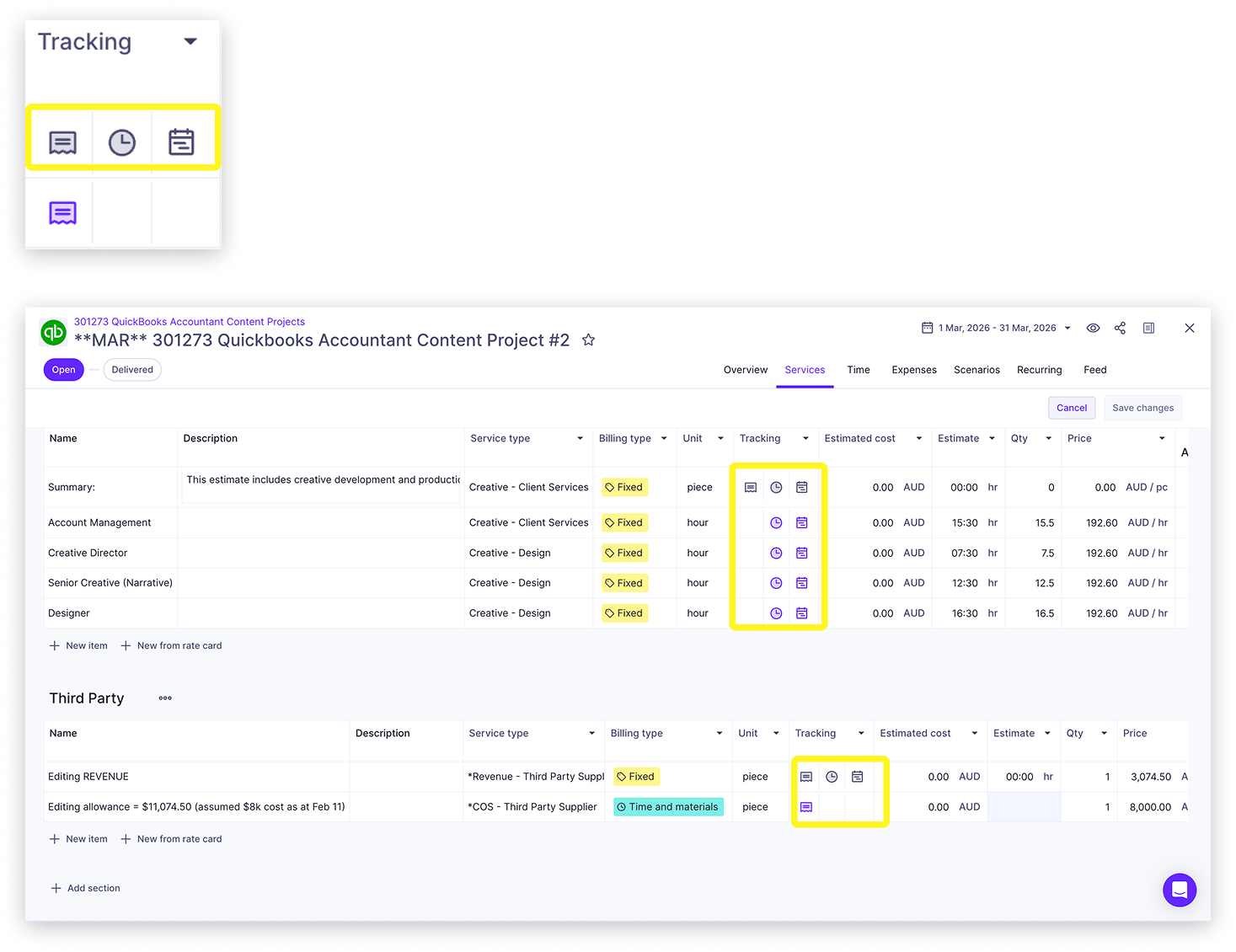Click the Cancel button

[x=1072, y=408]
